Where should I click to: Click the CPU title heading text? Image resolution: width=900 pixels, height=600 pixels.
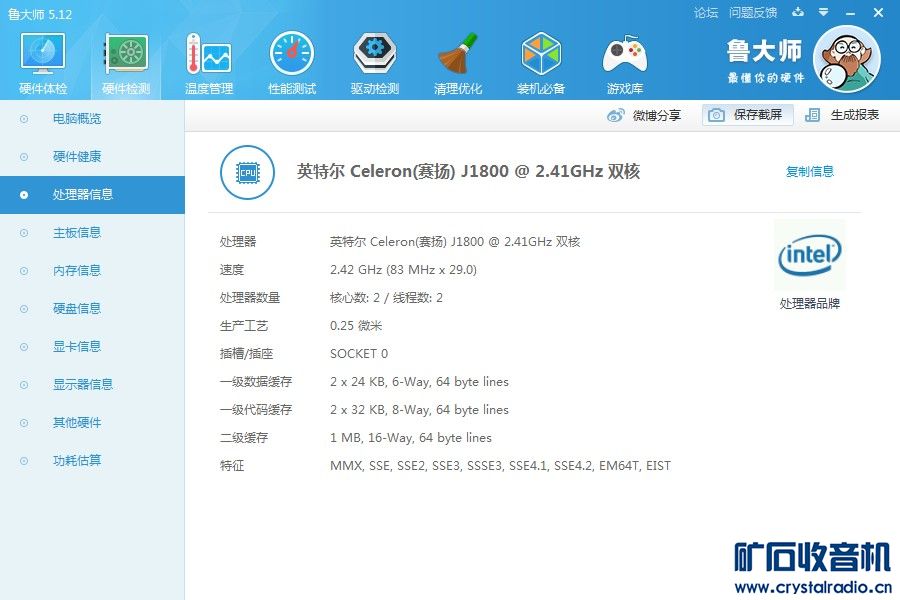point(468,172)
